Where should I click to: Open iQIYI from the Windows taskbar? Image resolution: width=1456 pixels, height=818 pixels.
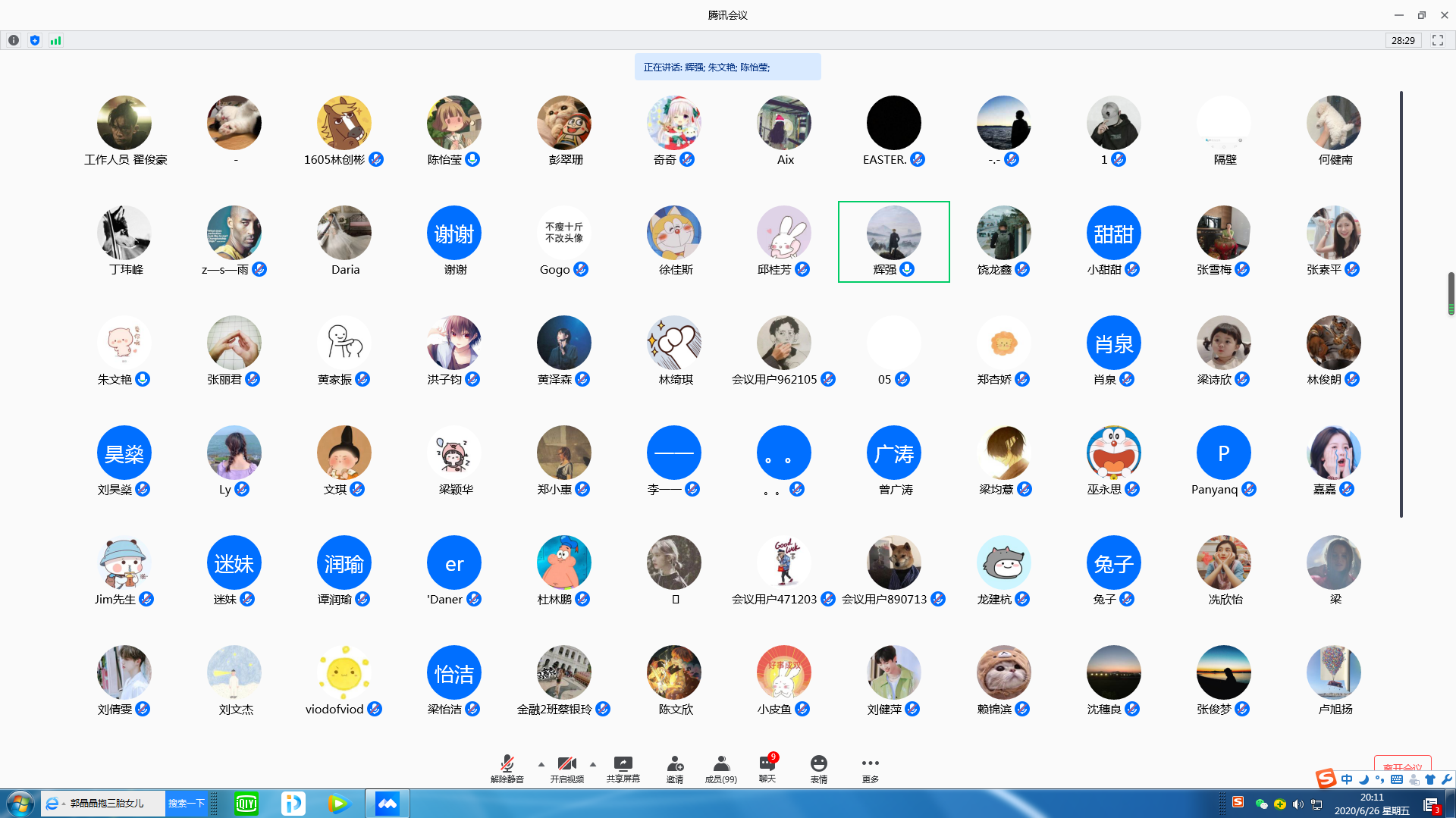click(x=246, y=803)
